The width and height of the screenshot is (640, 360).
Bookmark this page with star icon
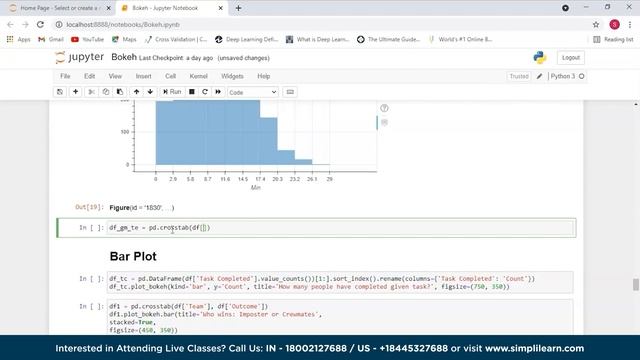tap(596, 24)
